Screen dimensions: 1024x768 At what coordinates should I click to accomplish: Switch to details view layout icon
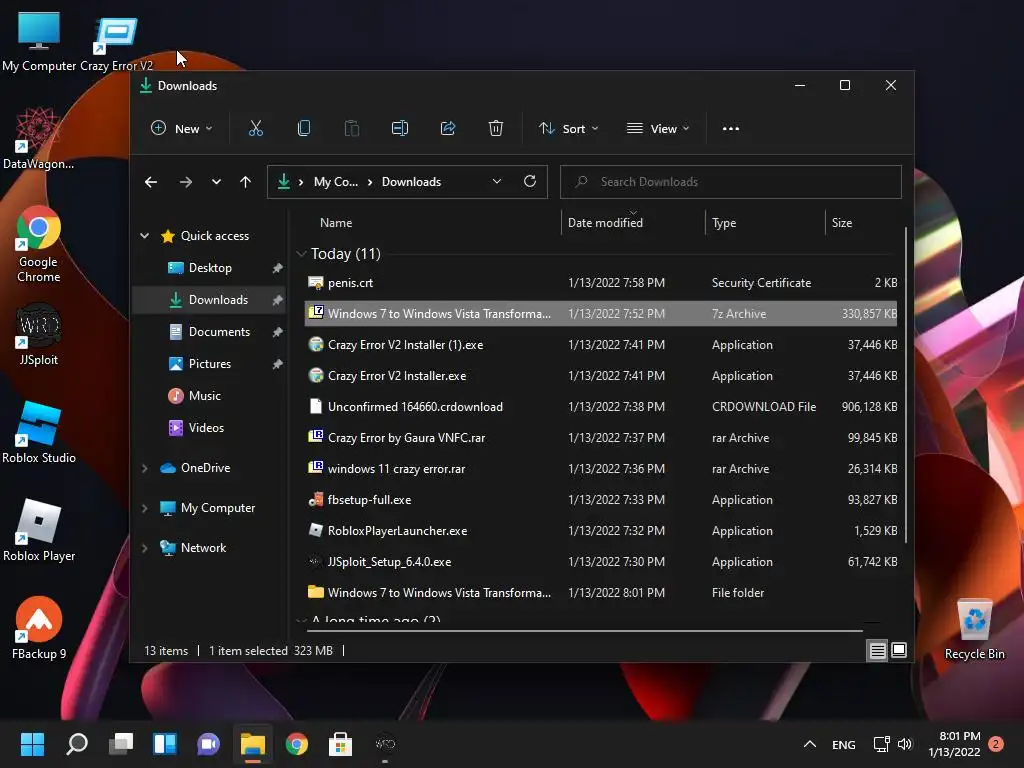click(x=877, y=650)
